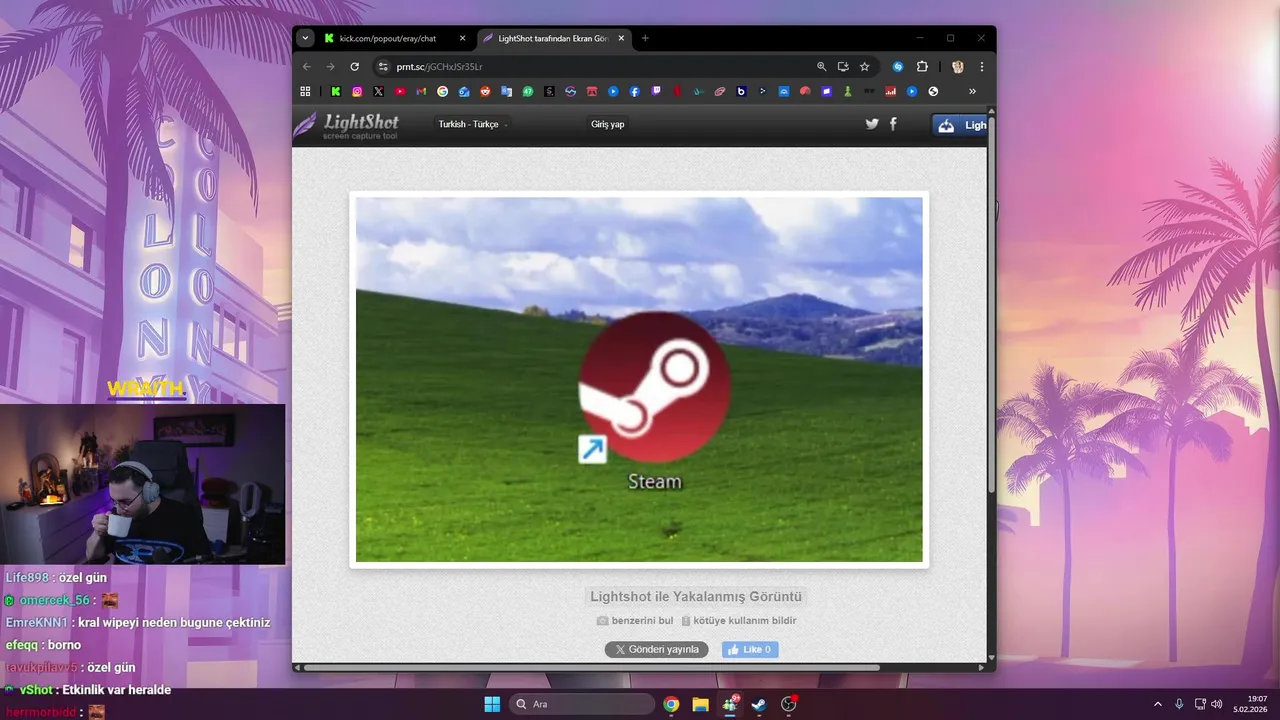
Task: Open Netflix bookmark icon
Action: pos(678,91)
